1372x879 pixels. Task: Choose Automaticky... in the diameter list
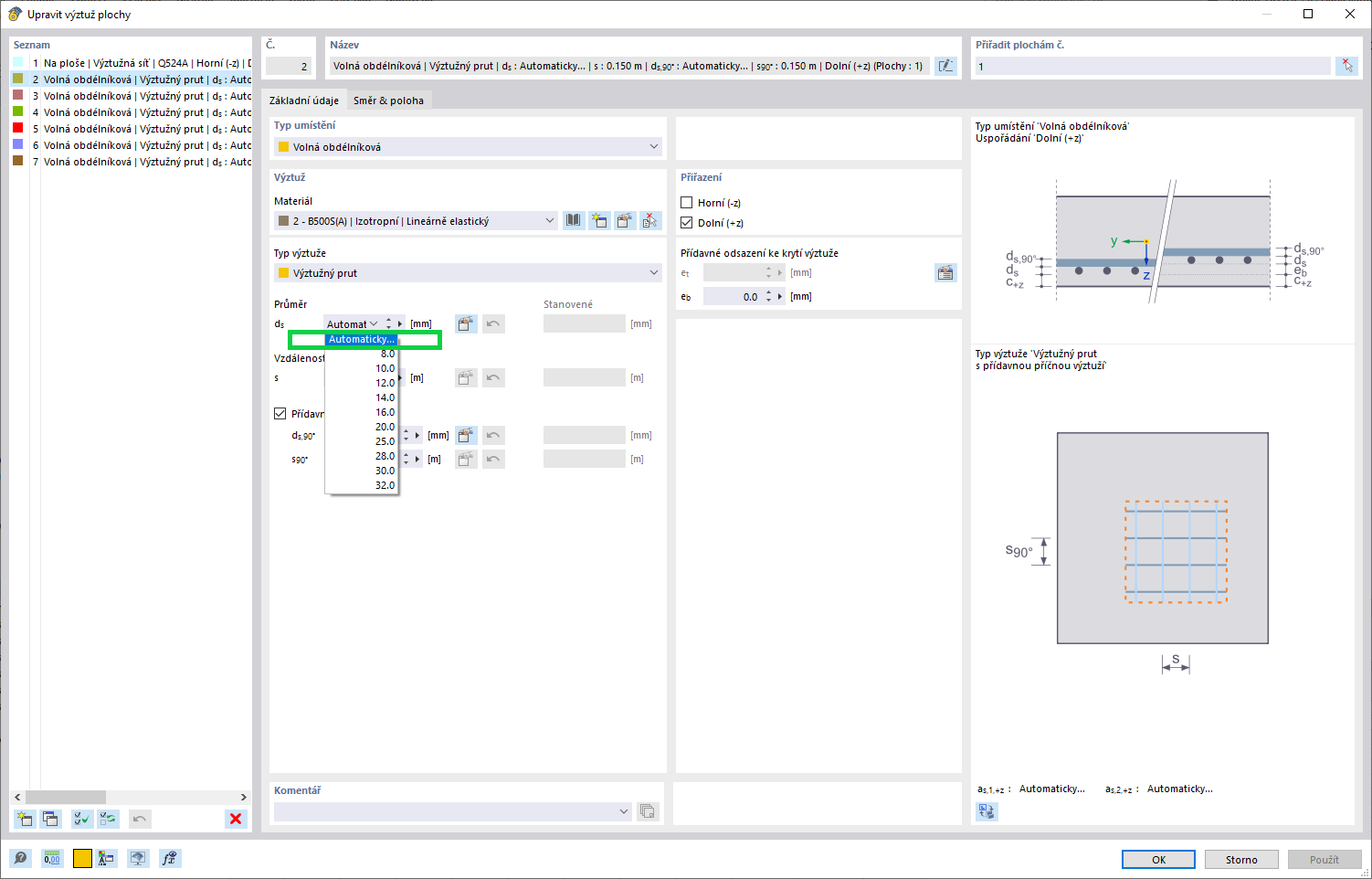click(362, 339)
